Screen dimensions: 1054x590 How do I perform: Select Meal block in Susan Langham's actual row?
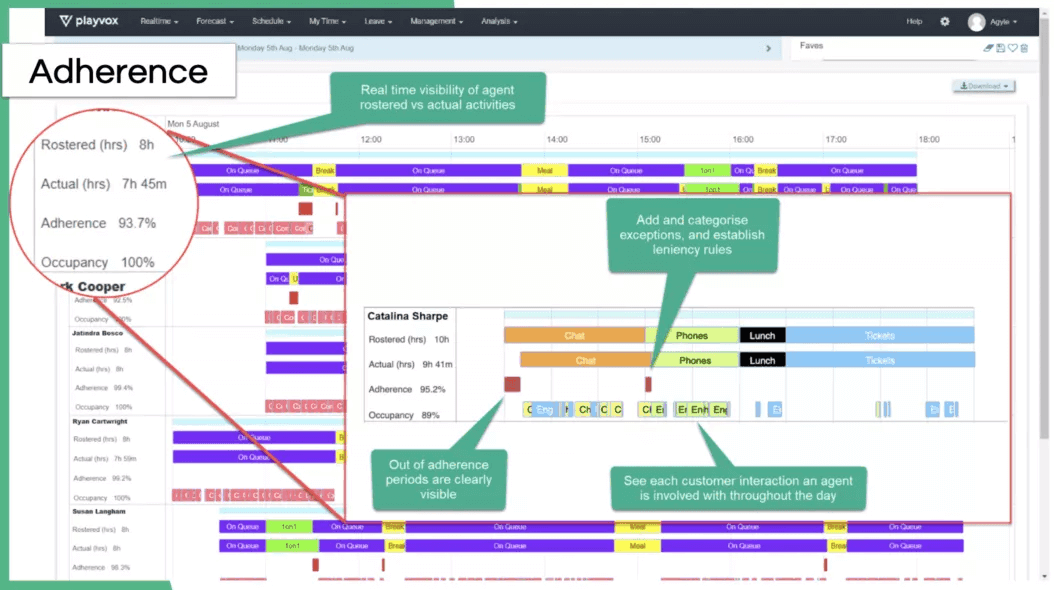click(x=637, y=546)
